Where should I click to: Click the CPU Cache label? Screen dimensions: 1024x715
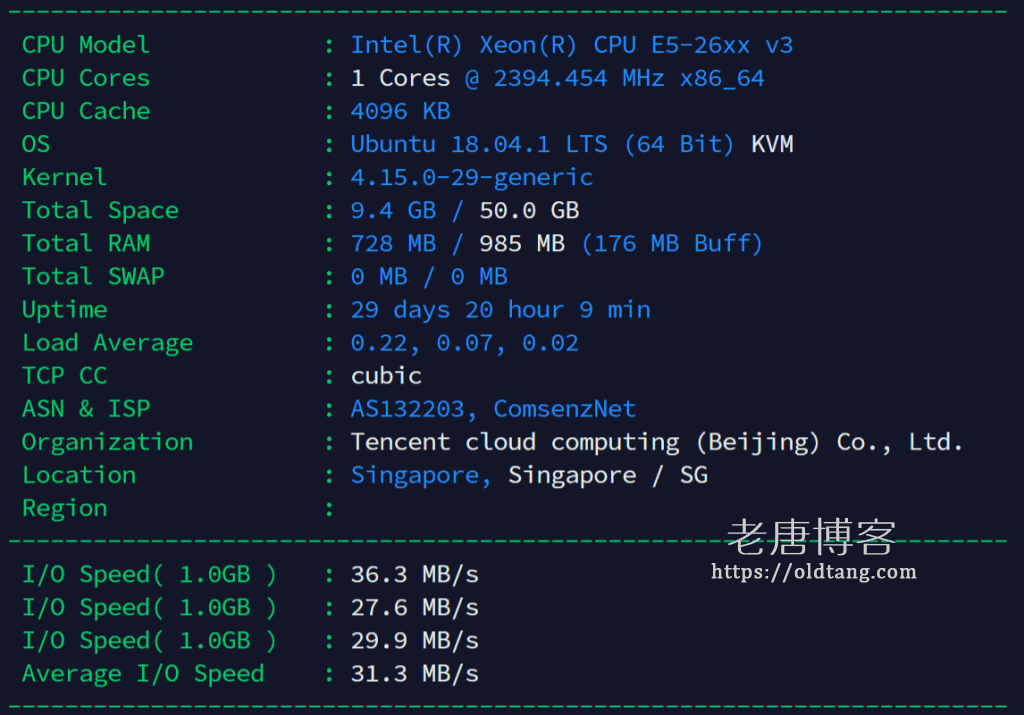tap(86, 111)
